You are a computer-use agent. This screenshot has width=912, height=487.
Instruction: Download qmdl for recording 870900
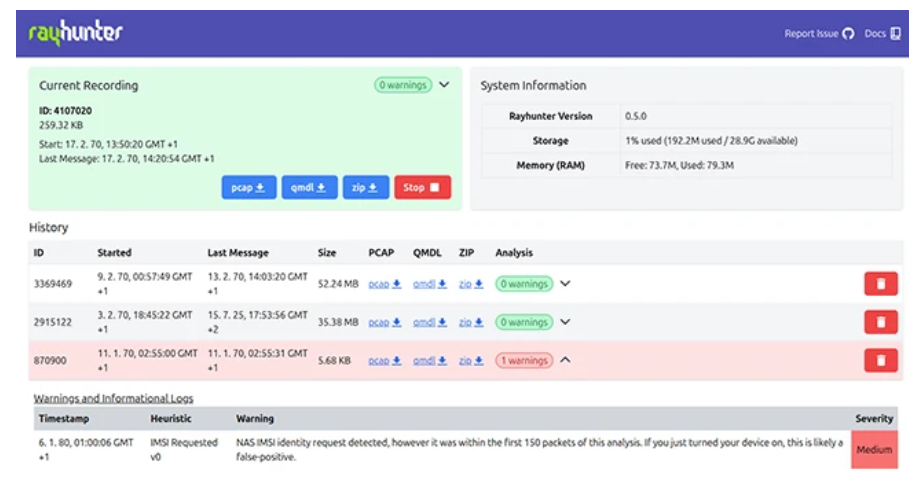click(x=430, y=361)
